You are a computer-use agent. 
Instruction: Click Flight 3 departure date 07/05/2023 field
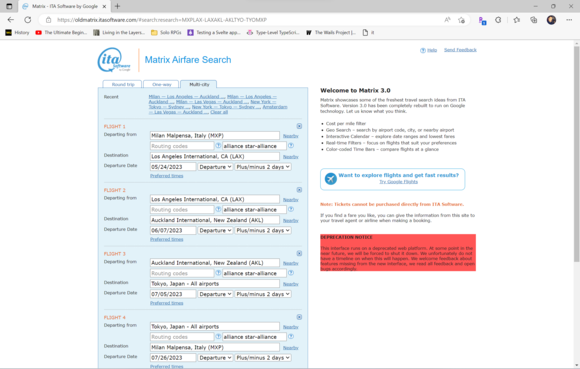pyautogui.click(x=173, y=294)
